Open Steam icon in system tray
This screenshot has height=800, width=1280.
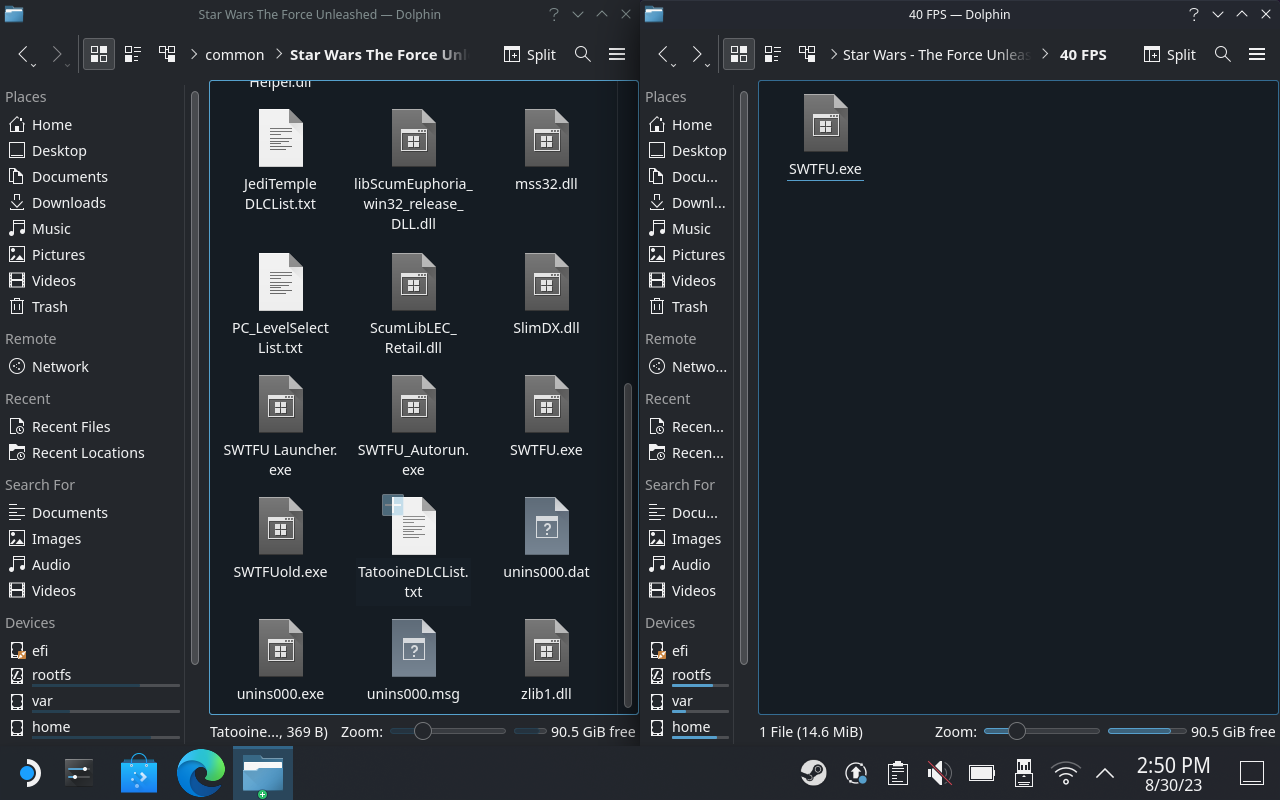[813, 773]
